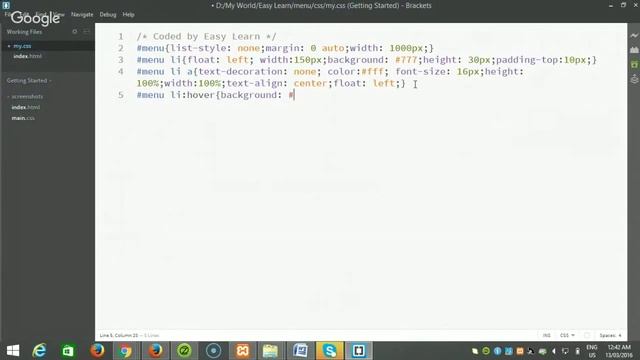Click the blue info tray icon
This screenshot has height=360, width=640.
(497, 351)
